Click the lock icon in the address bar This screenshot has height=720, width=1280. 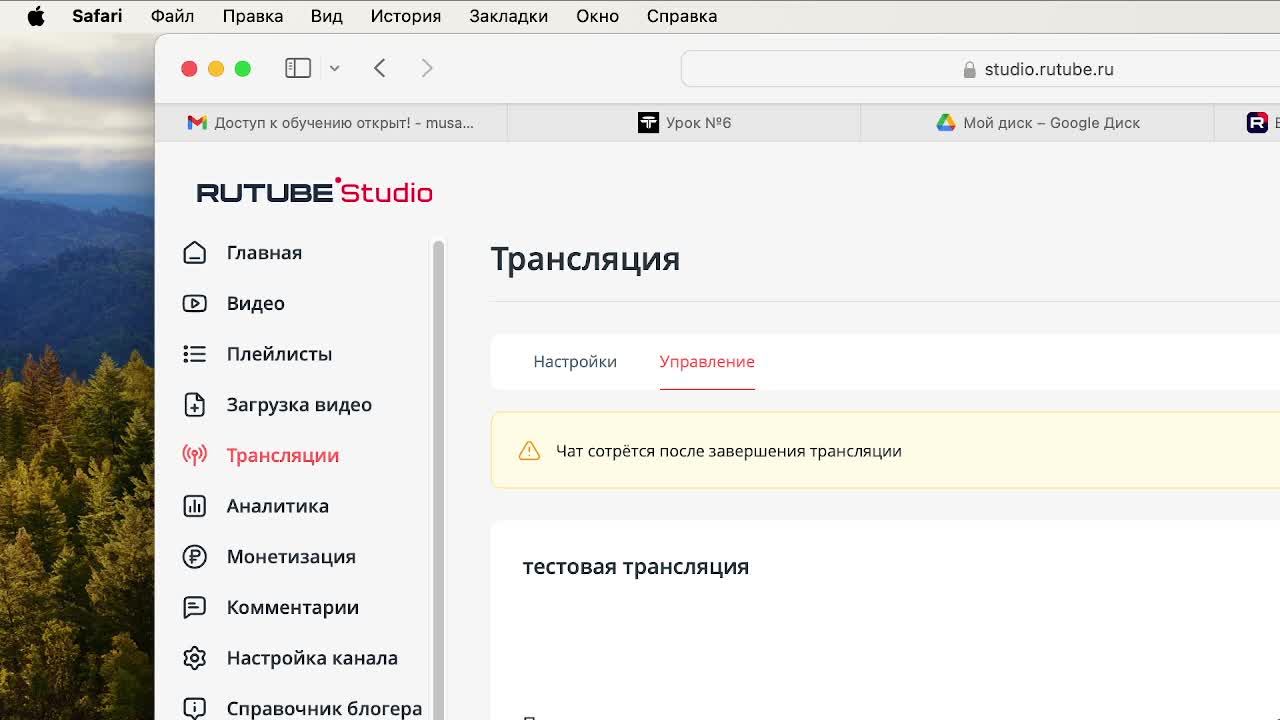(969, 69)
